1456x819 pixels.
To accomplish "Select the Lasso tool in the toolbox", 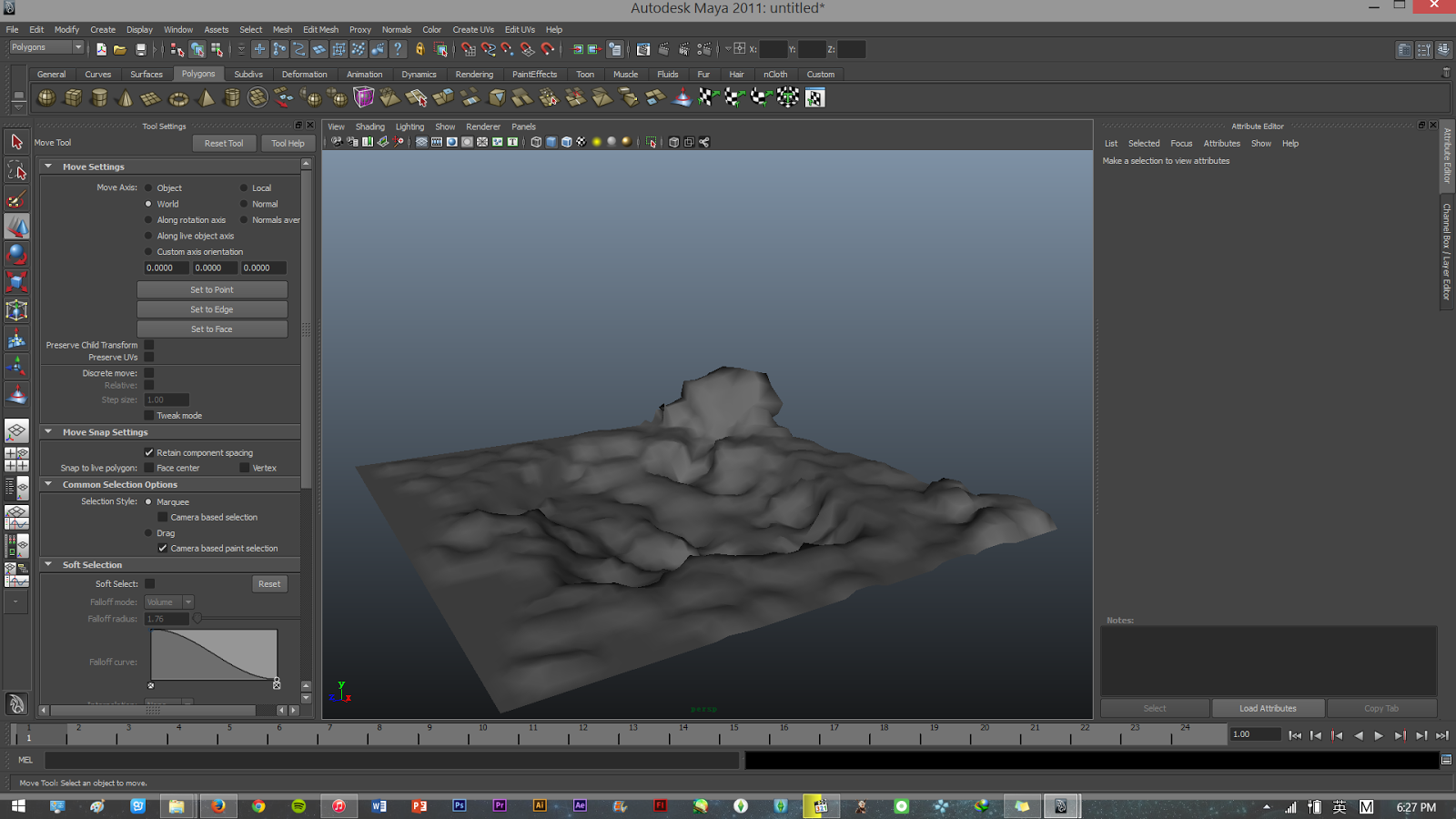I will point(16,169).
